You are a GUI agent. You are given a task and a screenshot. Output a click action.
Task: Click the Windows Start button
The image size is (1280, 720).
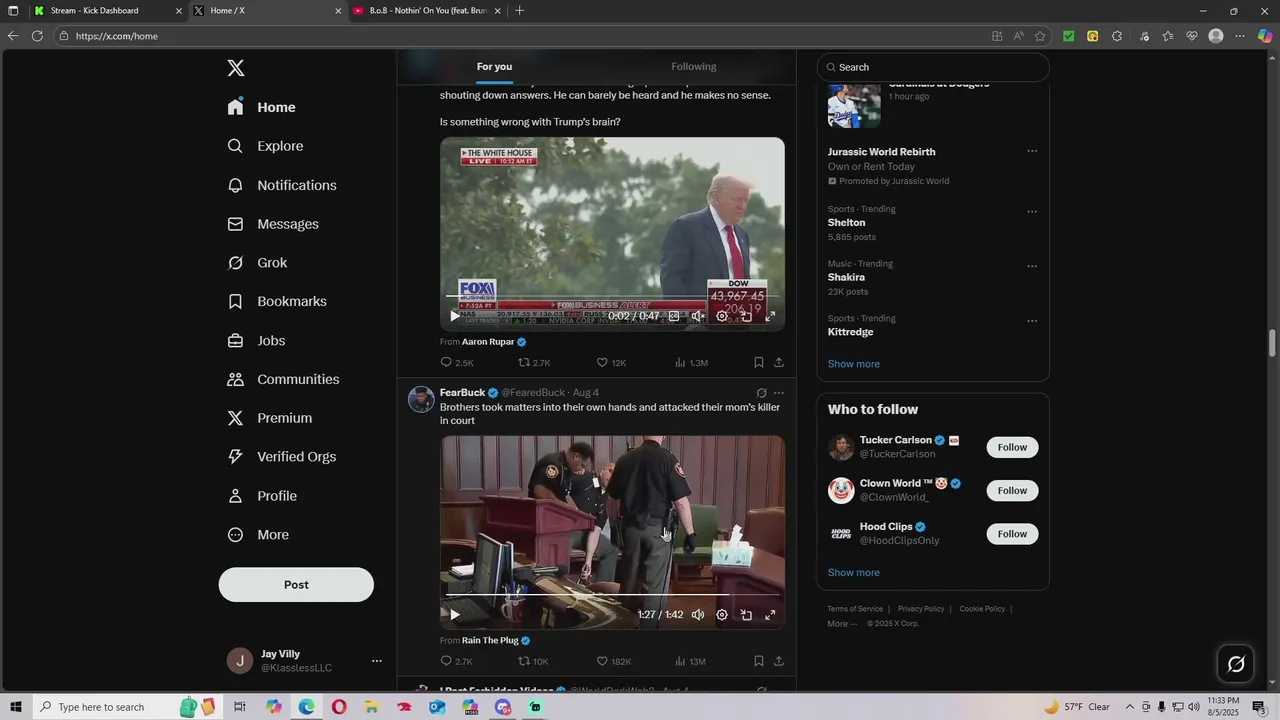click(x=16, y=707)
